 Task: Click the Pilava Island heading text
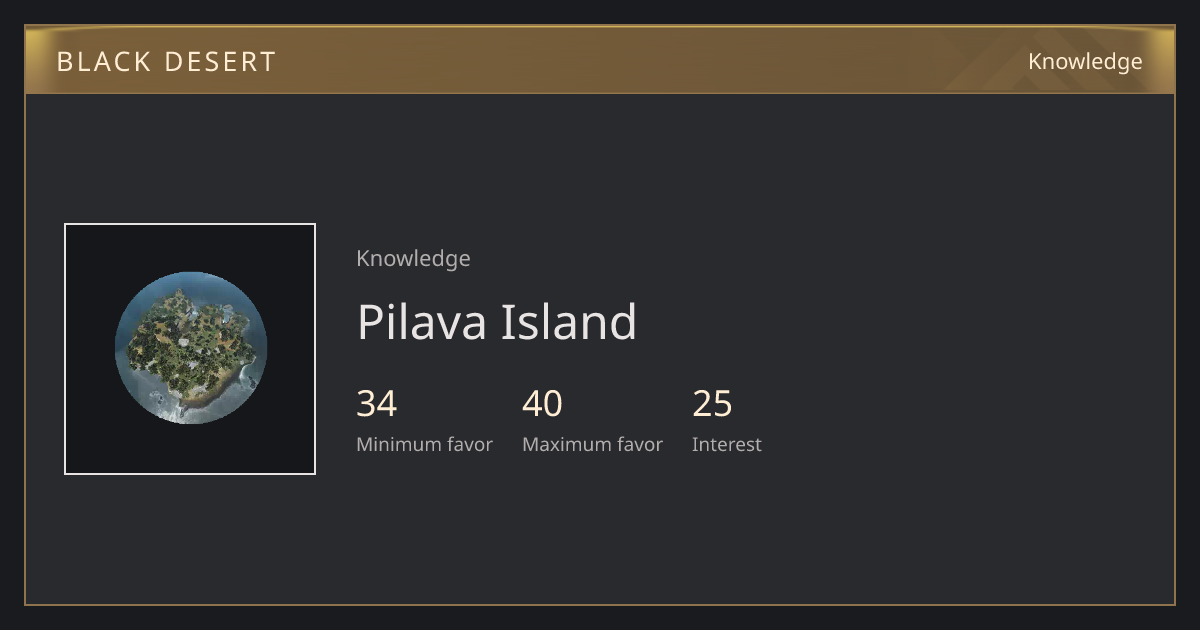(x=497, y=322)
